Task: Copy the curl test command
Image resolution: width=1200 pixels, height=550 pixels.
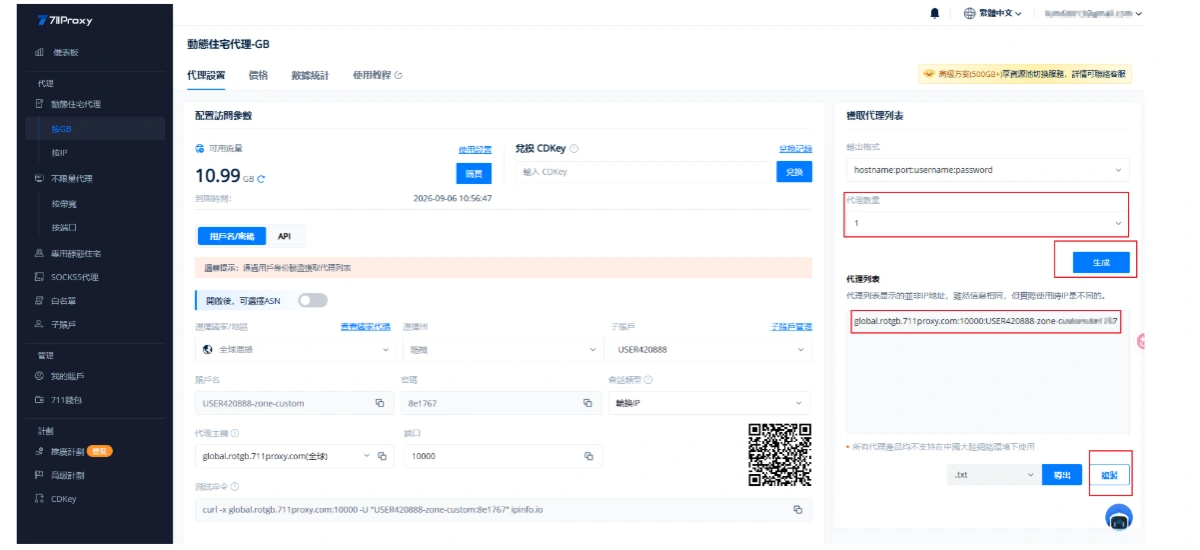Action: pyautogui.click(x=797, y=510)
